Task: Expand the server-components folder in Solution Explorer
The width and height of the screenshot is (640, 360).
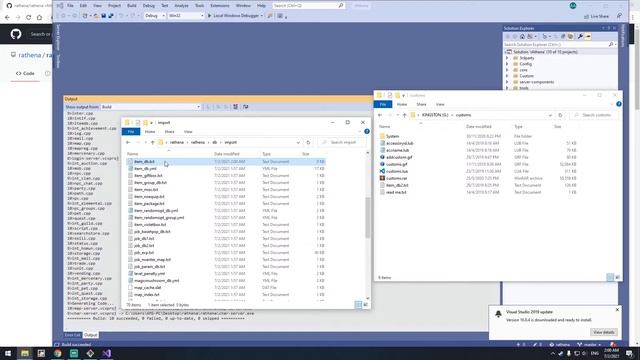Action: (x=507, y=82)
